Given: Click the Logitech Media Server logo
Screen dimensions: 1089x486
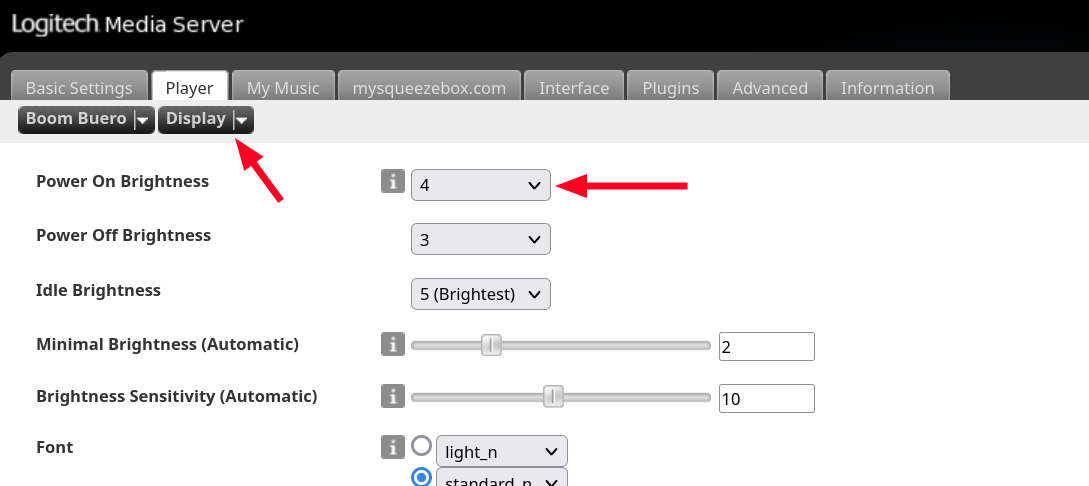Looking at the screenshot, I should coord(127,23).
